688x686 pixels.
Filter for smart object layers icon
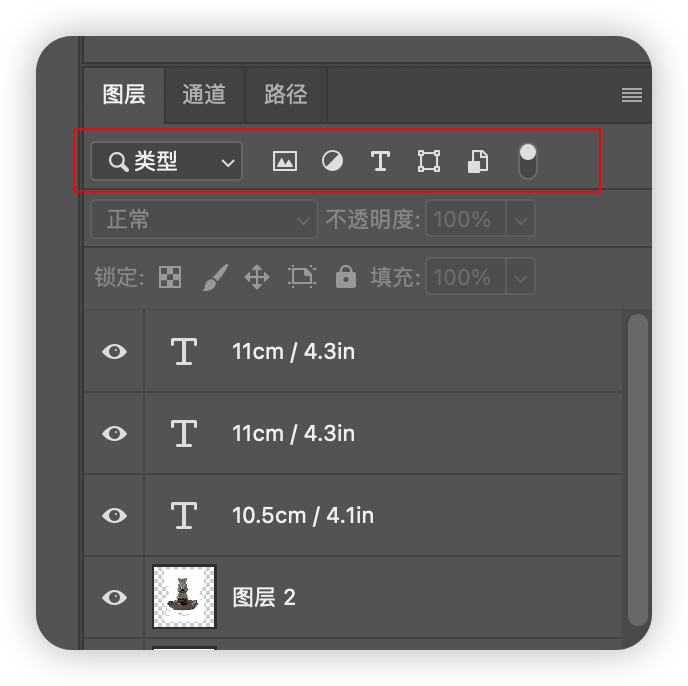point(478,161)
